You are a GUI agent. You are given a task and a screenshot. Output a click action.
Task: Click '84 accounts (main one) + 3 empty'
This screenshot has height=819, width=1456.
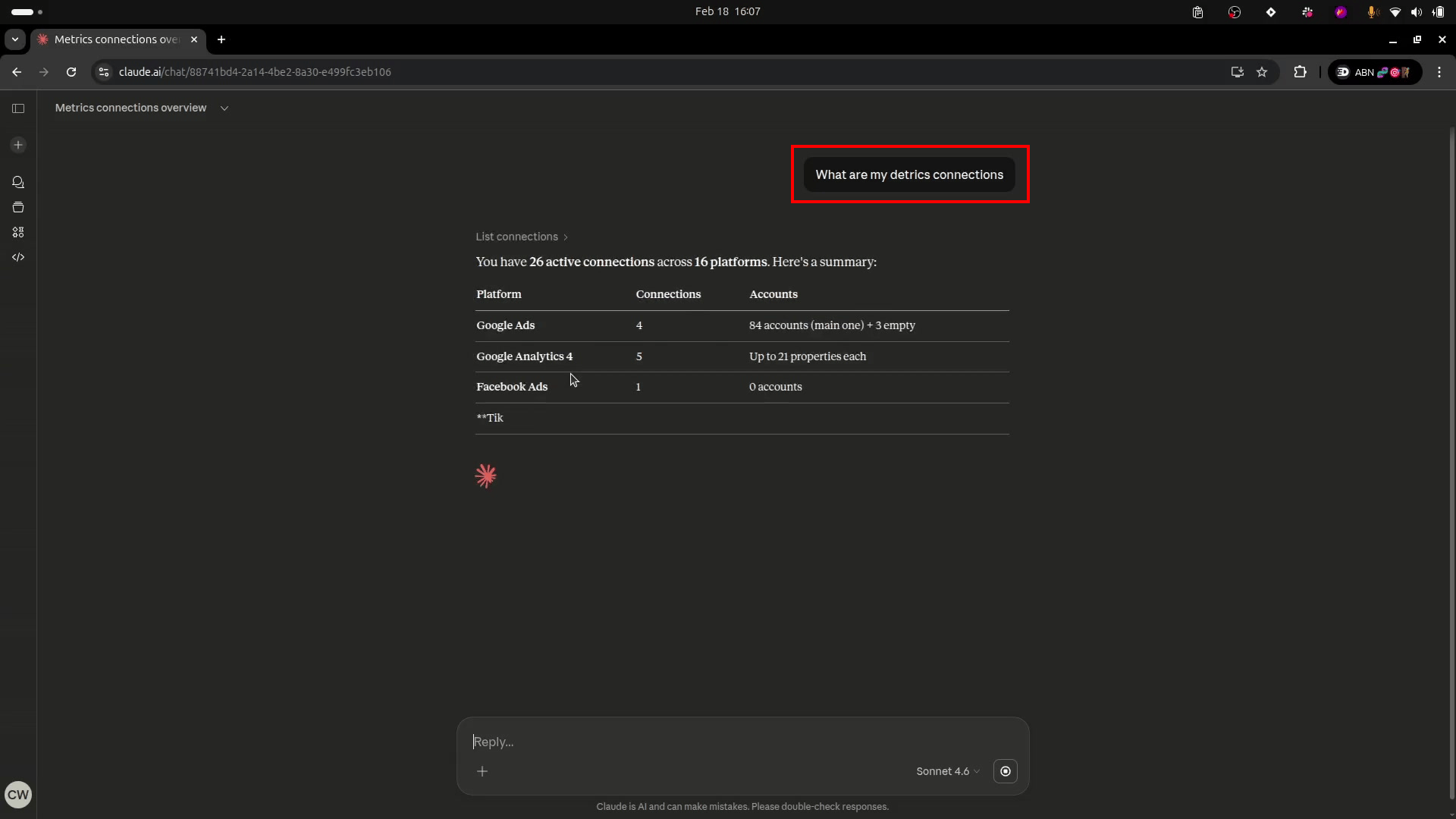(832, 325)
